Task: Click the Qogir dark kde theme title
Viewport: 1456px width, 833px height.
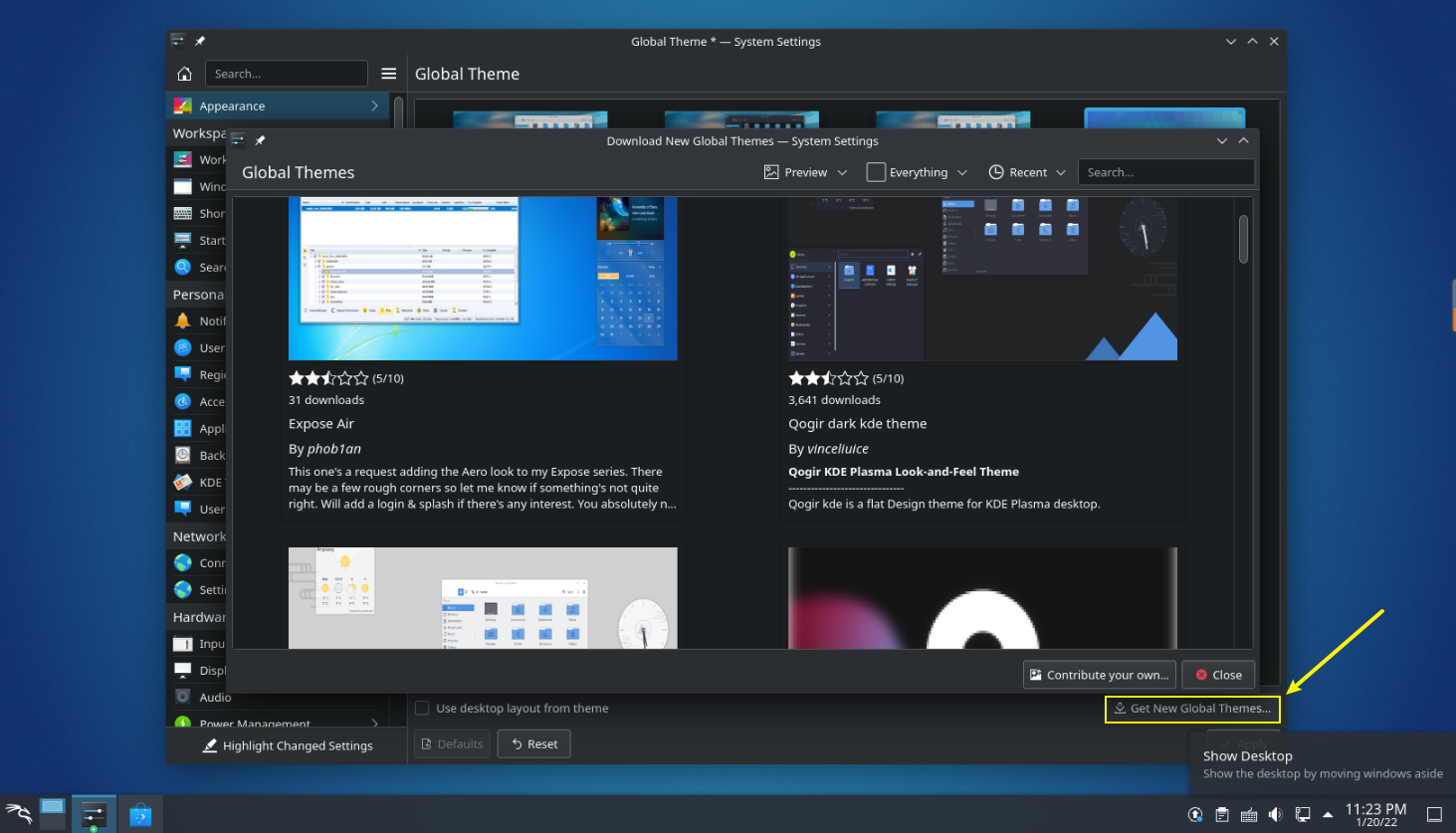Action: click(x=857, y=424)
